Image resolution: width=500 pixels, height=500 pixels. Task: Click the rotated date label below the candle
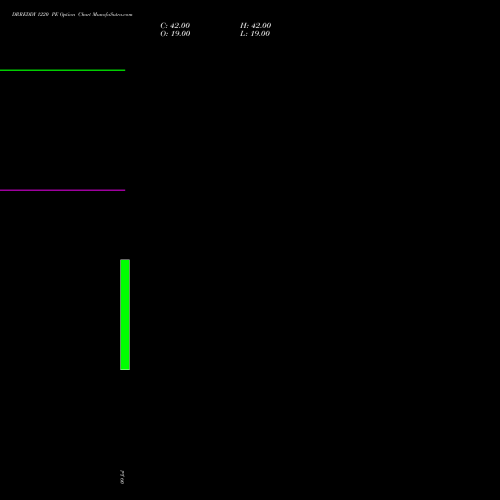pyautogui.click(x=122, y=477)
